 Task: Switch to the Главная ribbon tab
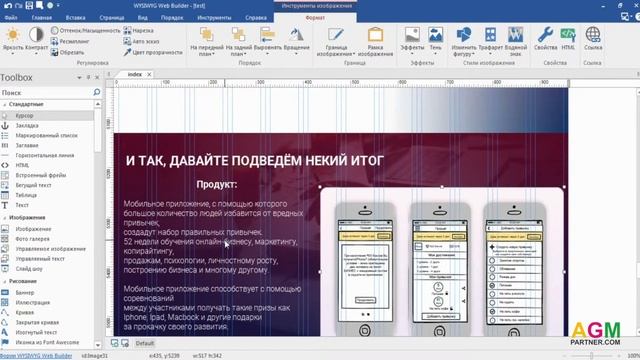pos(42,18)
